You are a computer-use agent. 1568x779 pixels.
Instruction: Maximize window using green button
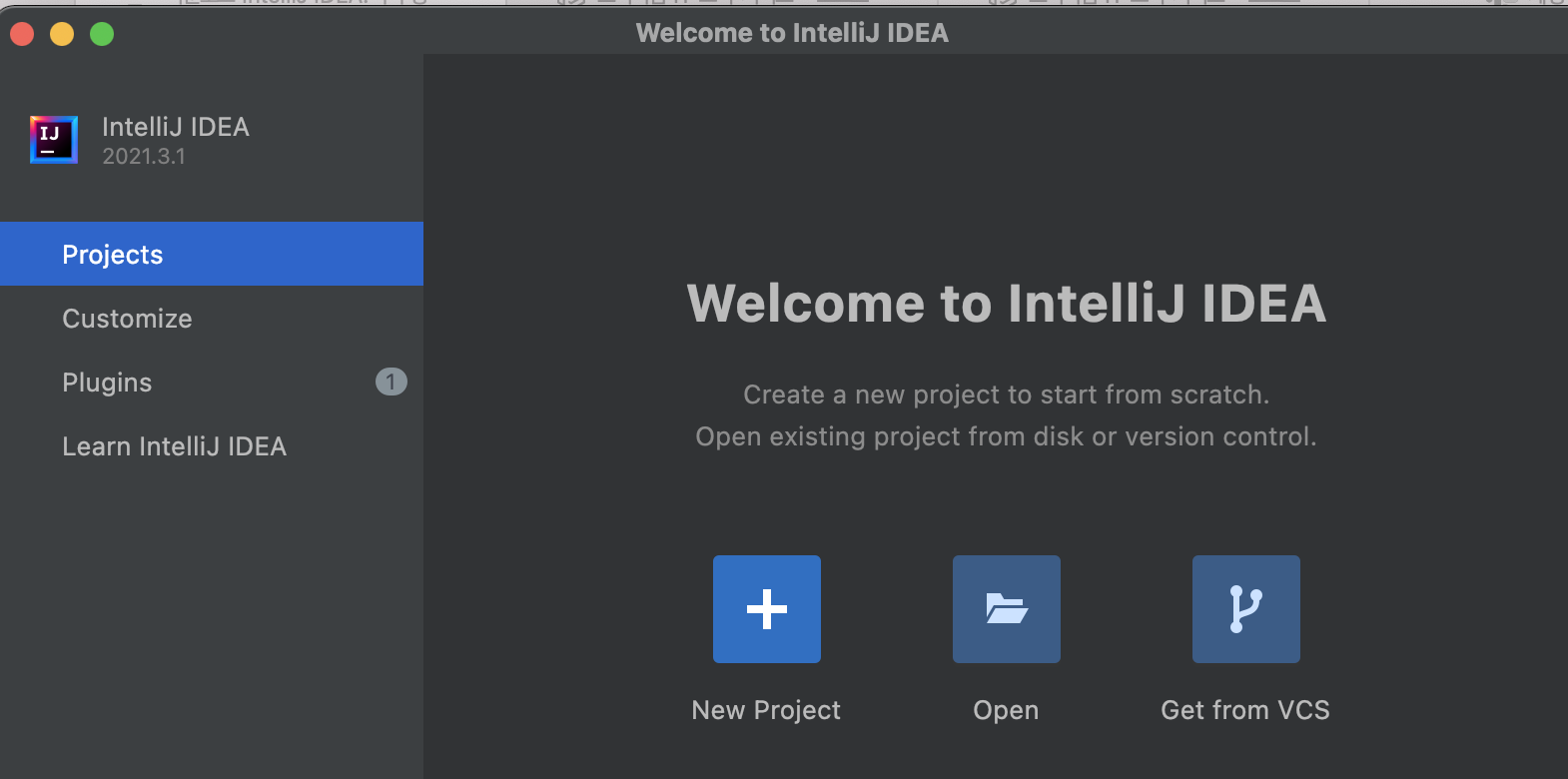click(102, 34)
